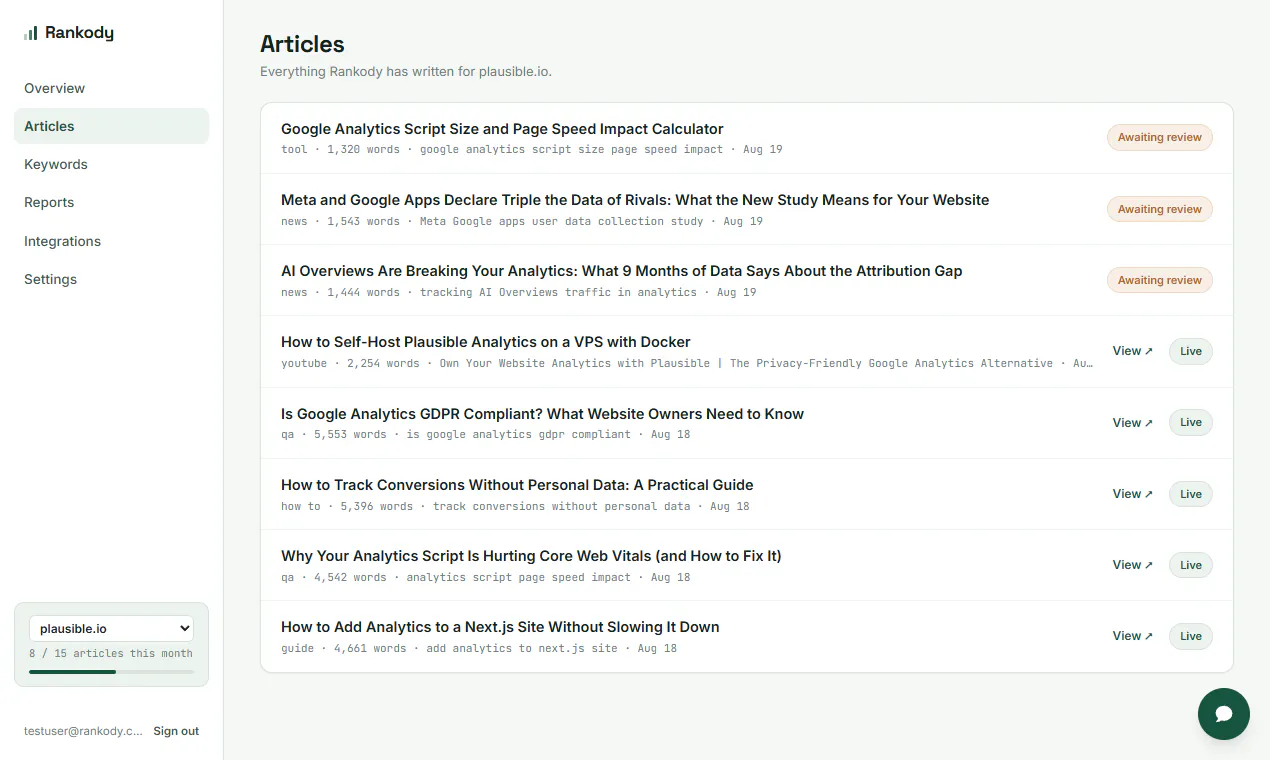Click the articles-this-month progress bar
Screen dimensions: 1270x760
point(111,672)
